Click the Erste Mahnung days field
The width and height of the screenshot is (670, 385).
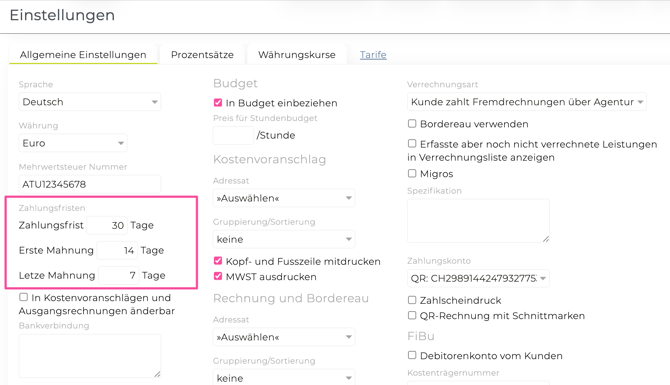117,250
